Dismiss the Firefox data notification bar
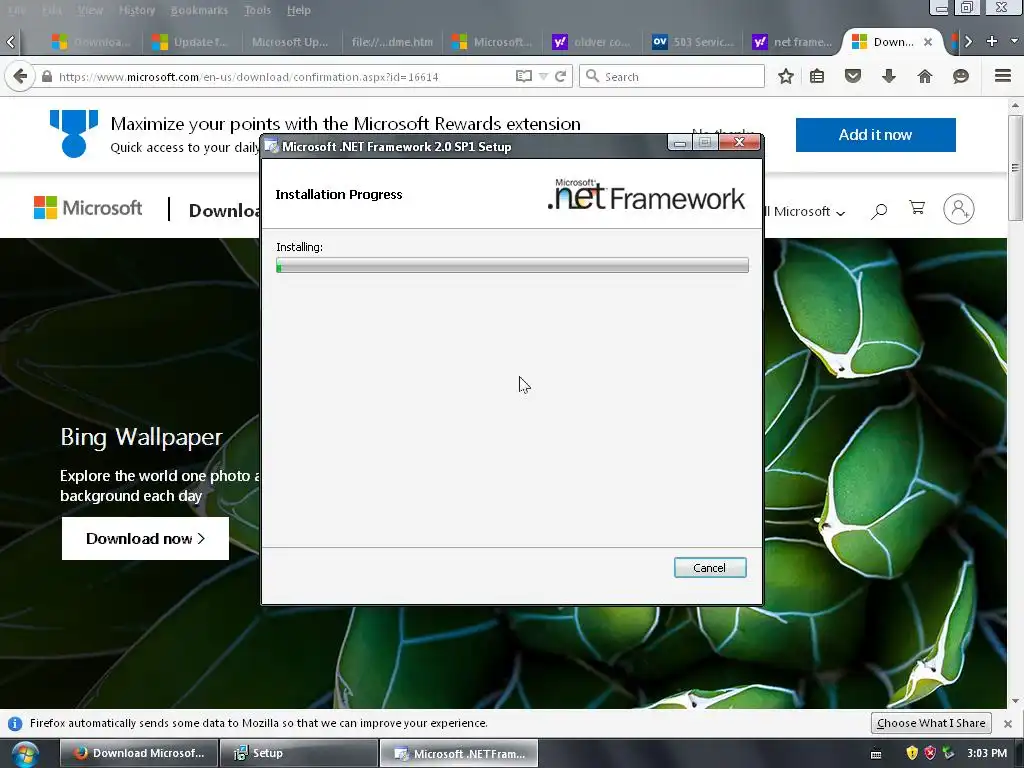 [x=1008, y=724]
